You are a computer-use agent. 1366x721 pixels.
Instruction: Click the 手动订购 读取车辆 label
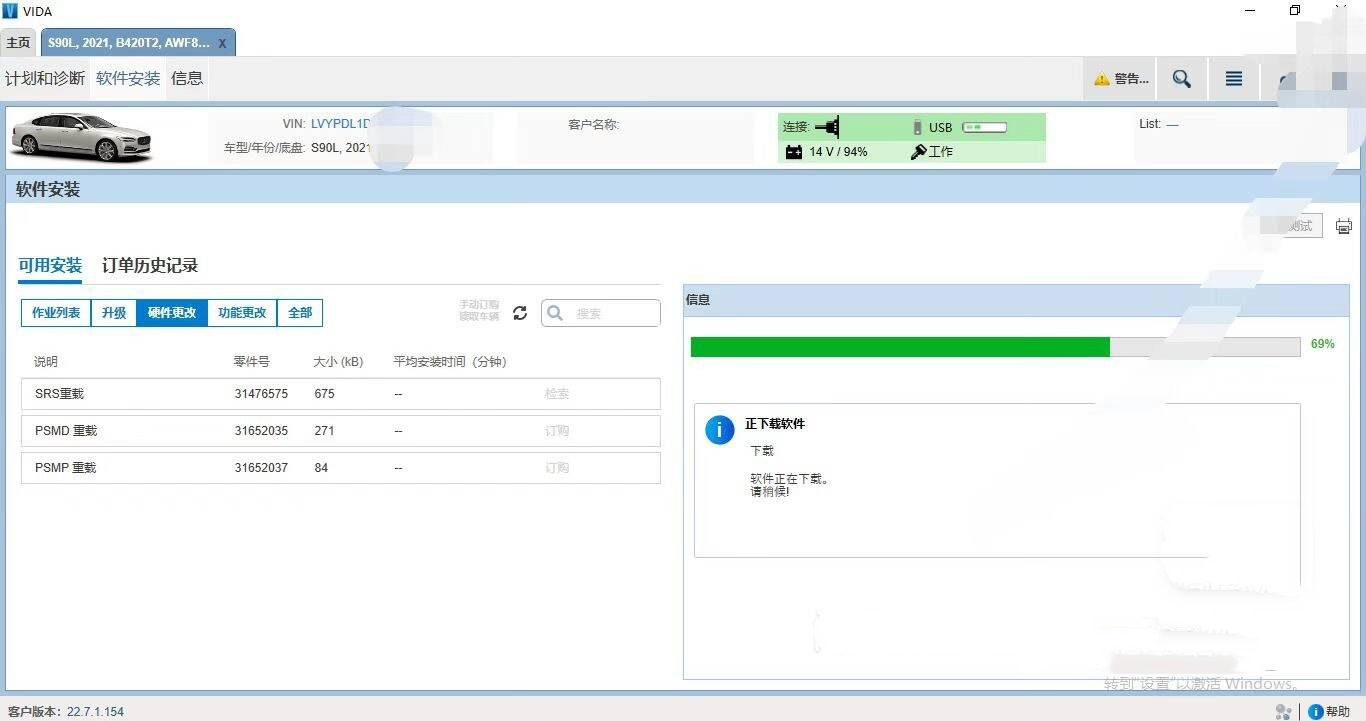click(x=479, y=310)
